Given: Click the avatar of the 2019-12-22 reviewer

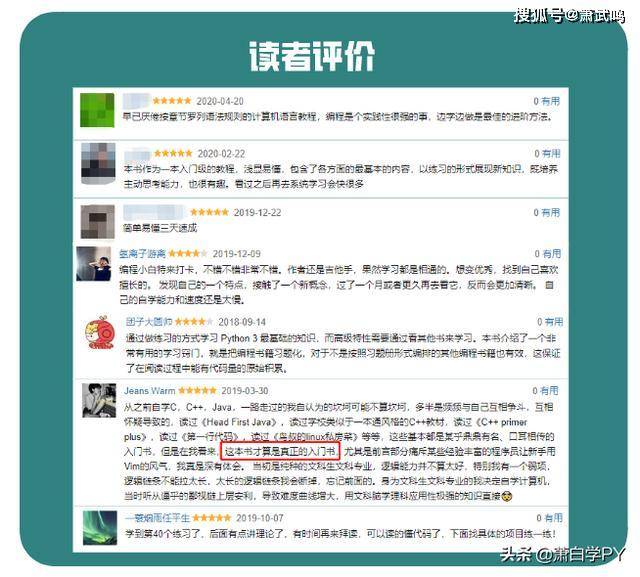Looking at the screenshot, I should (97, 220).
